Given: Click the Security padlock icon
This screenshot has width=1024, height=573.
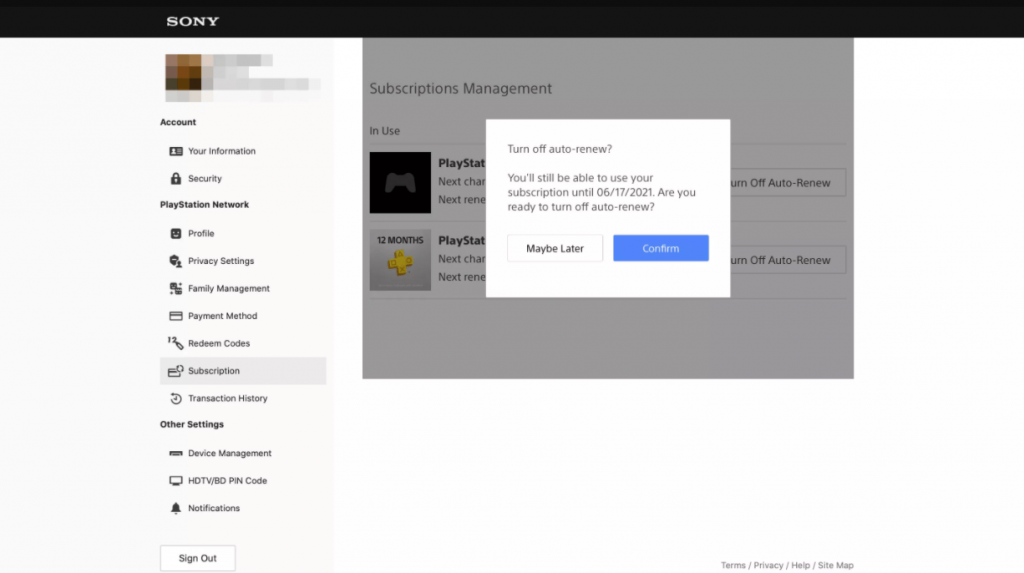Looking at the screenshot, I should coord(176,178).
